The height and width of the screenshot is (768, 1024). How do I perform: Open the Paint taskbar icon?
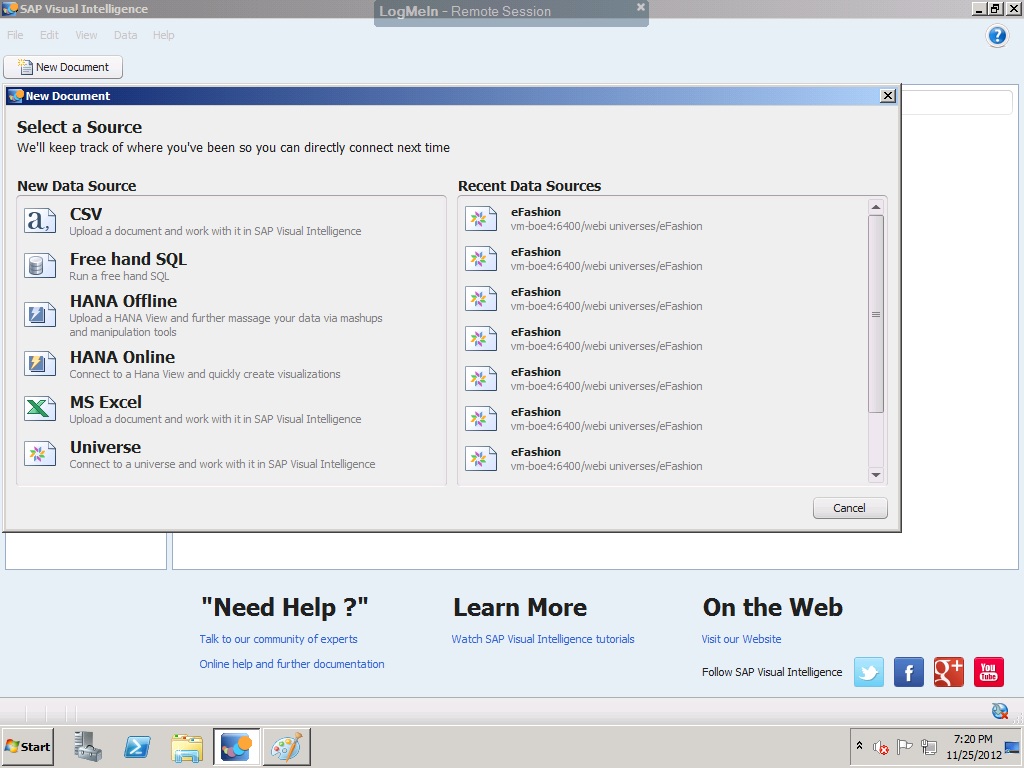point(287,746)
